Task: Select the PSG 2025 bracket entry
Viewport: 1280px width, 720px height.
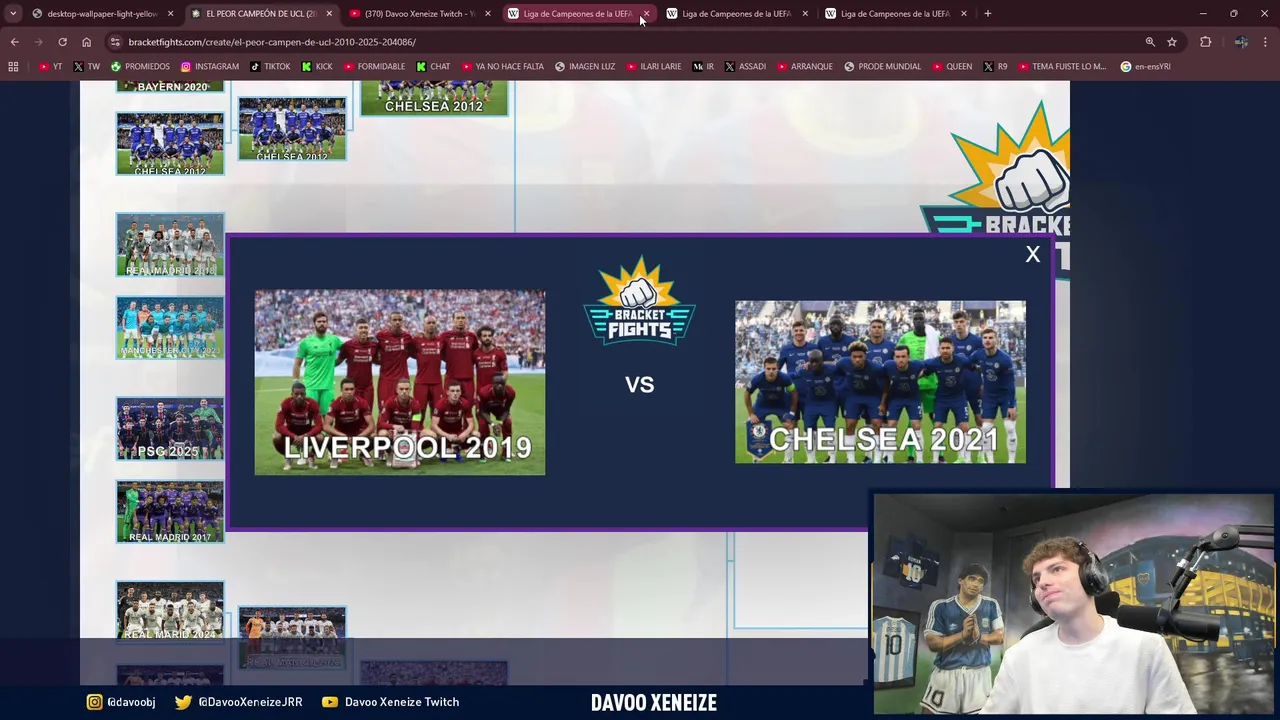Action: pyautogui.click(x=170, y=429)
